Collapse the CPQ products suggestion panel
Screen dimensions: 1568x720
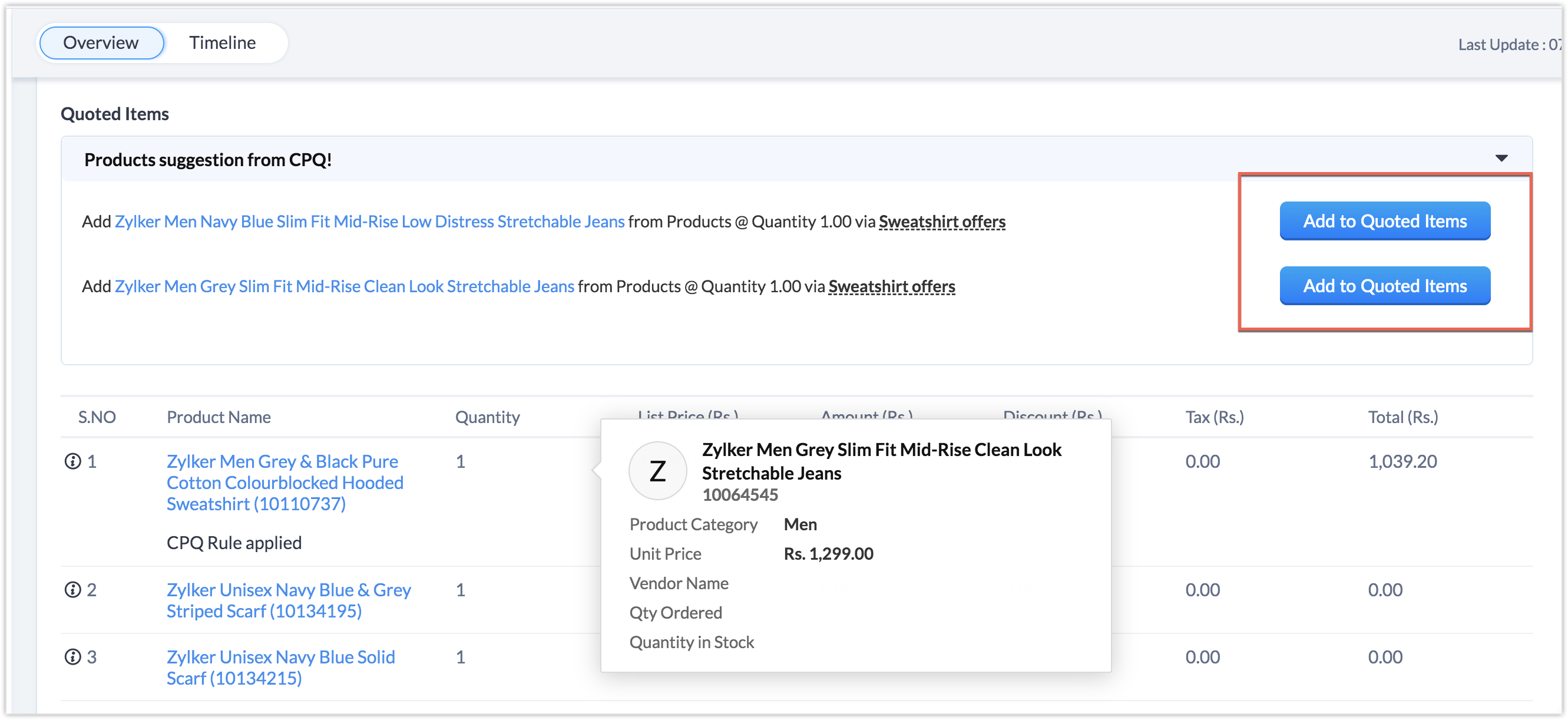click(1501, 158)
